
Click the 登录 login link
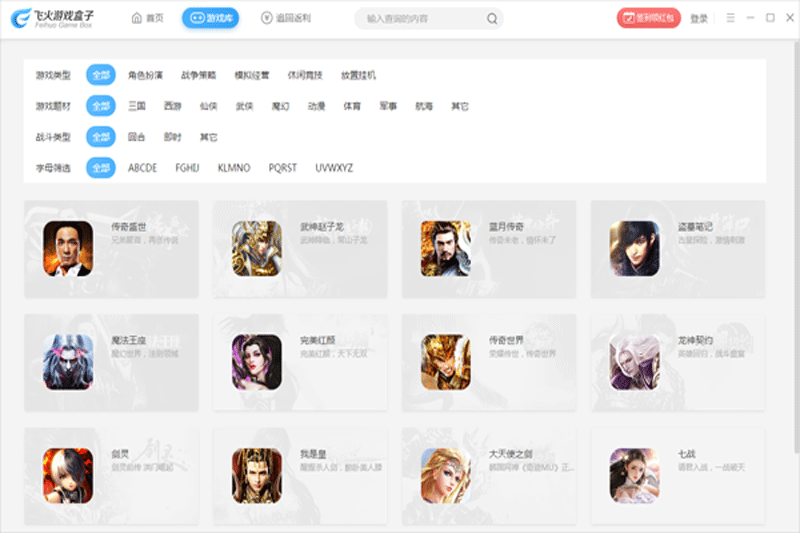(699, 19)
